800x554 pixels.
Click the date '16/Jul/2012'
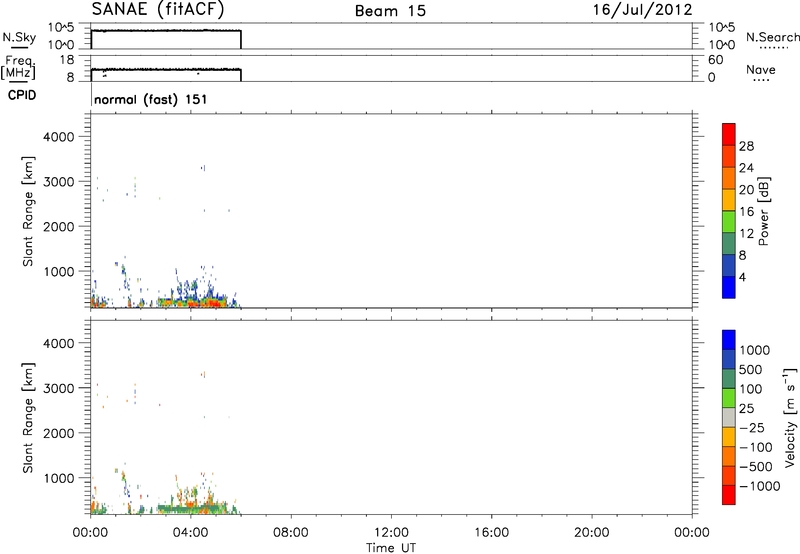click(x=642, y=10)
